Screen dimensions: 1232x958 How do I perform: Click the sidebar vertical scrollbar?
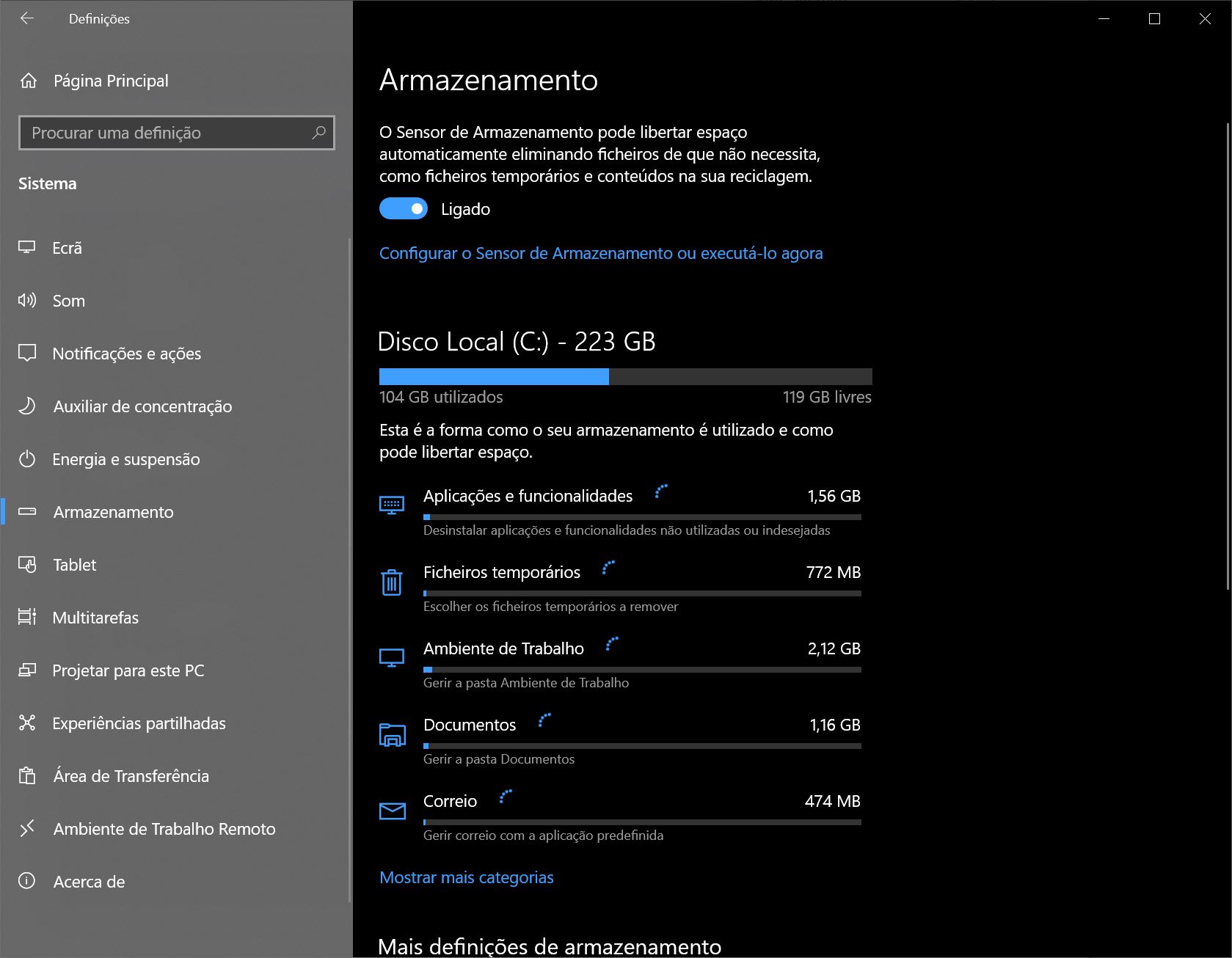click(x=350, y=568)
